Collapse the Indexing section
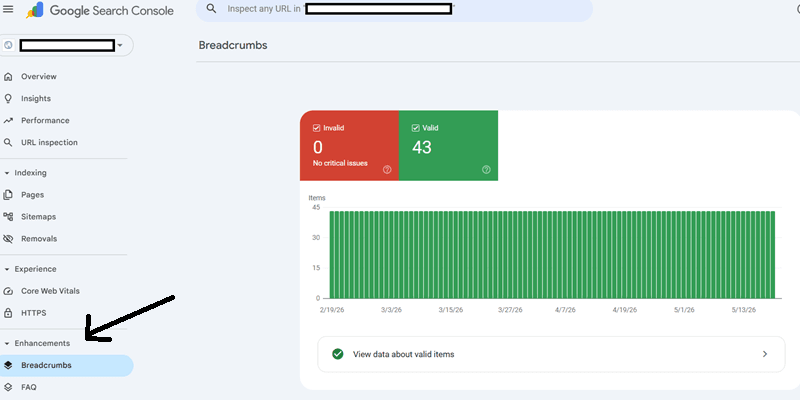The height and width of the screenshot is (400, 800). [26, 173]
